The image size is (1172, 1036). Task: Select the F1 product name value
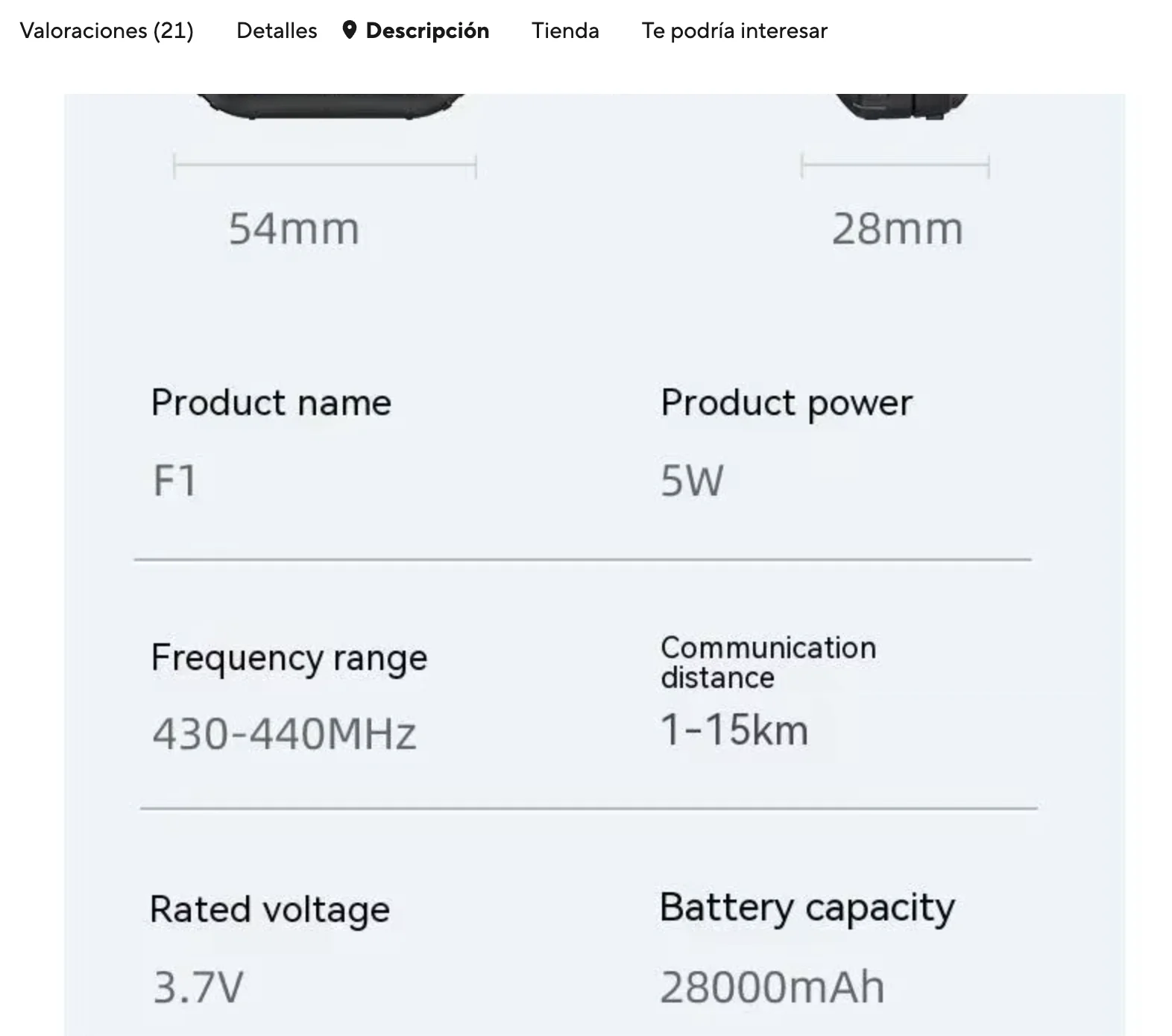pyautogui.click(x=174, y=481)
